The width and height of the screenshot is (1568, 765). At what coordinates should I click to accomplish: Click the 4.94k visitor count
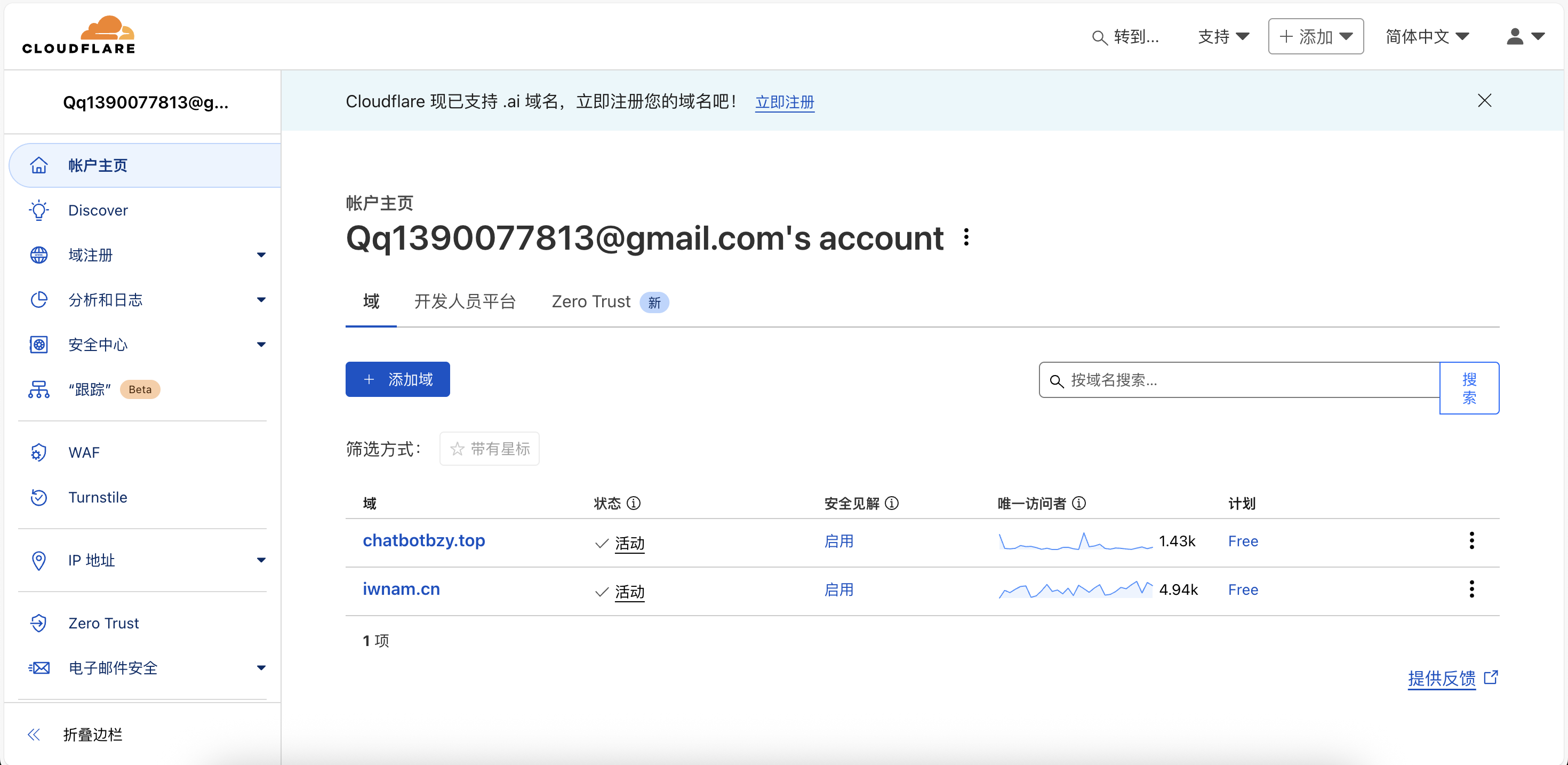[1178, 589]
